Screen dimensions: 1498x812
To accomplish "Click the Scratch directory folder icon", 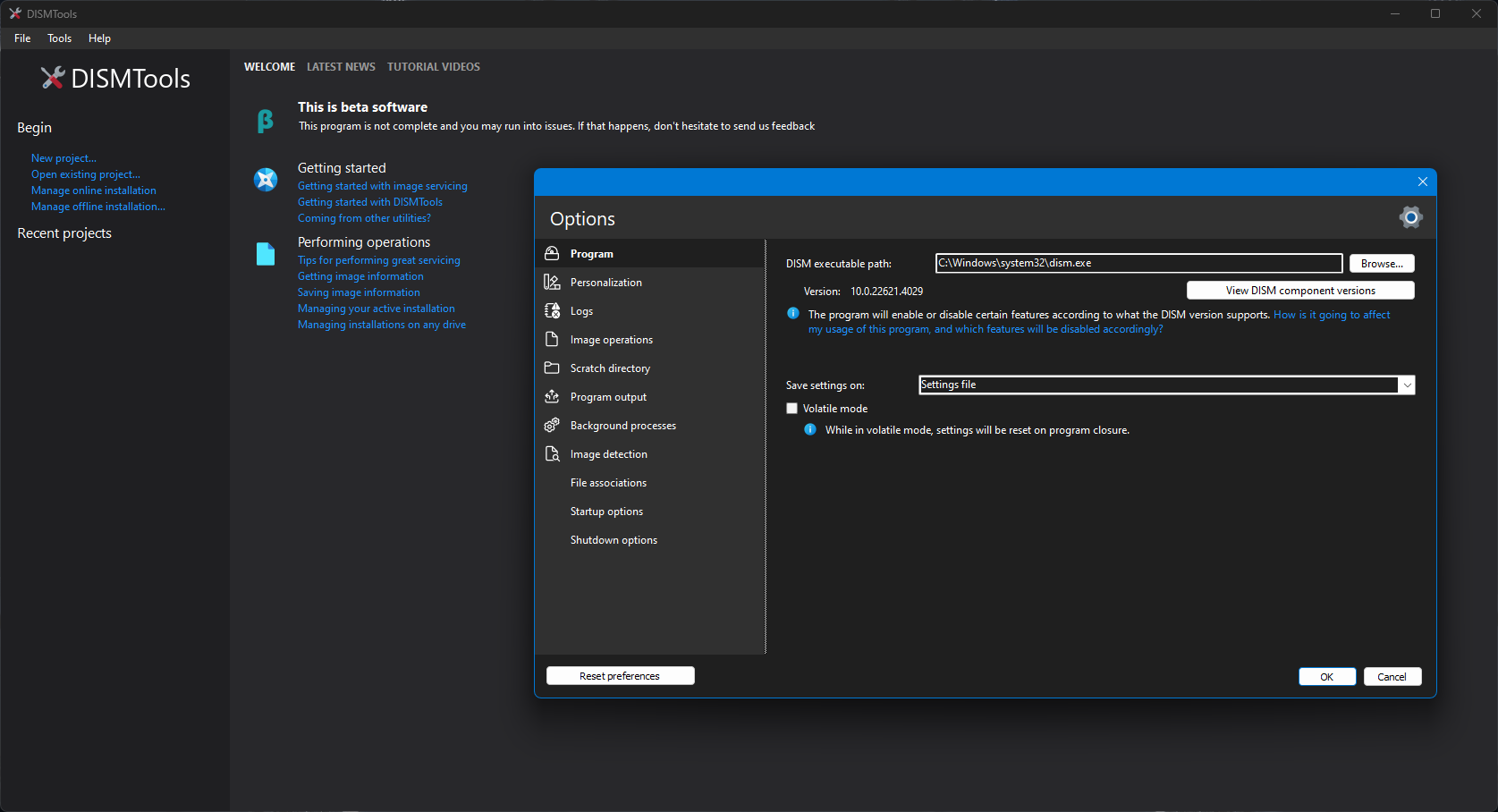I will 552,368.
